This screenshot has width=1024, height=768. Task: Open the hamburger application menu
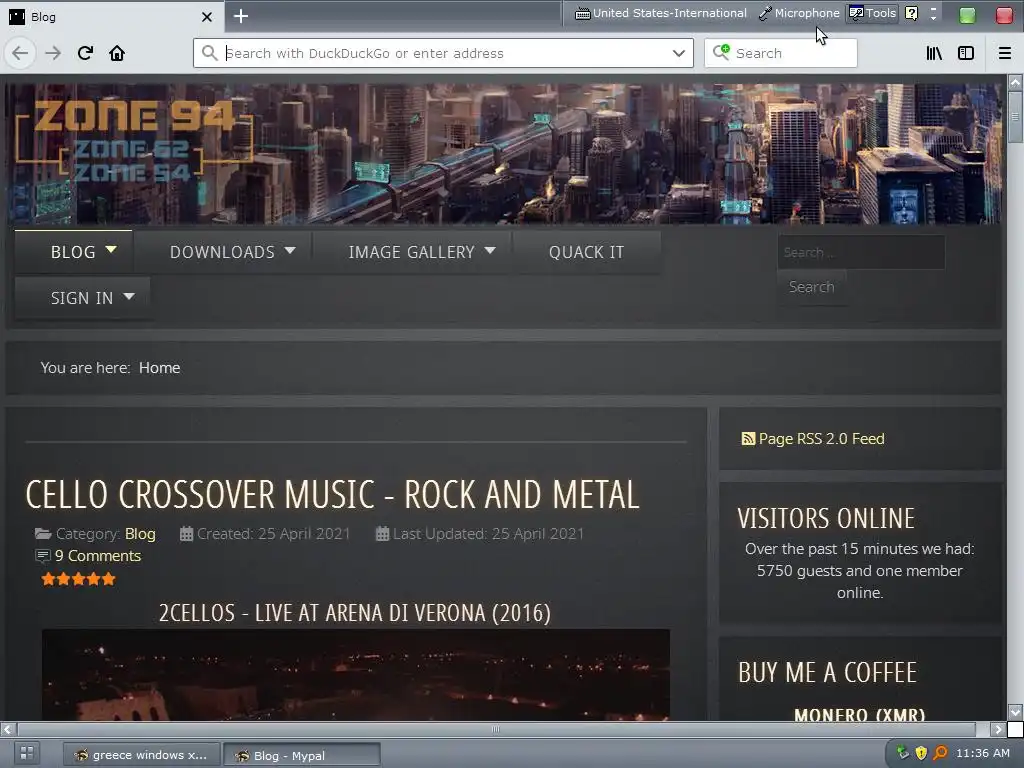(x=1005, y=53)
